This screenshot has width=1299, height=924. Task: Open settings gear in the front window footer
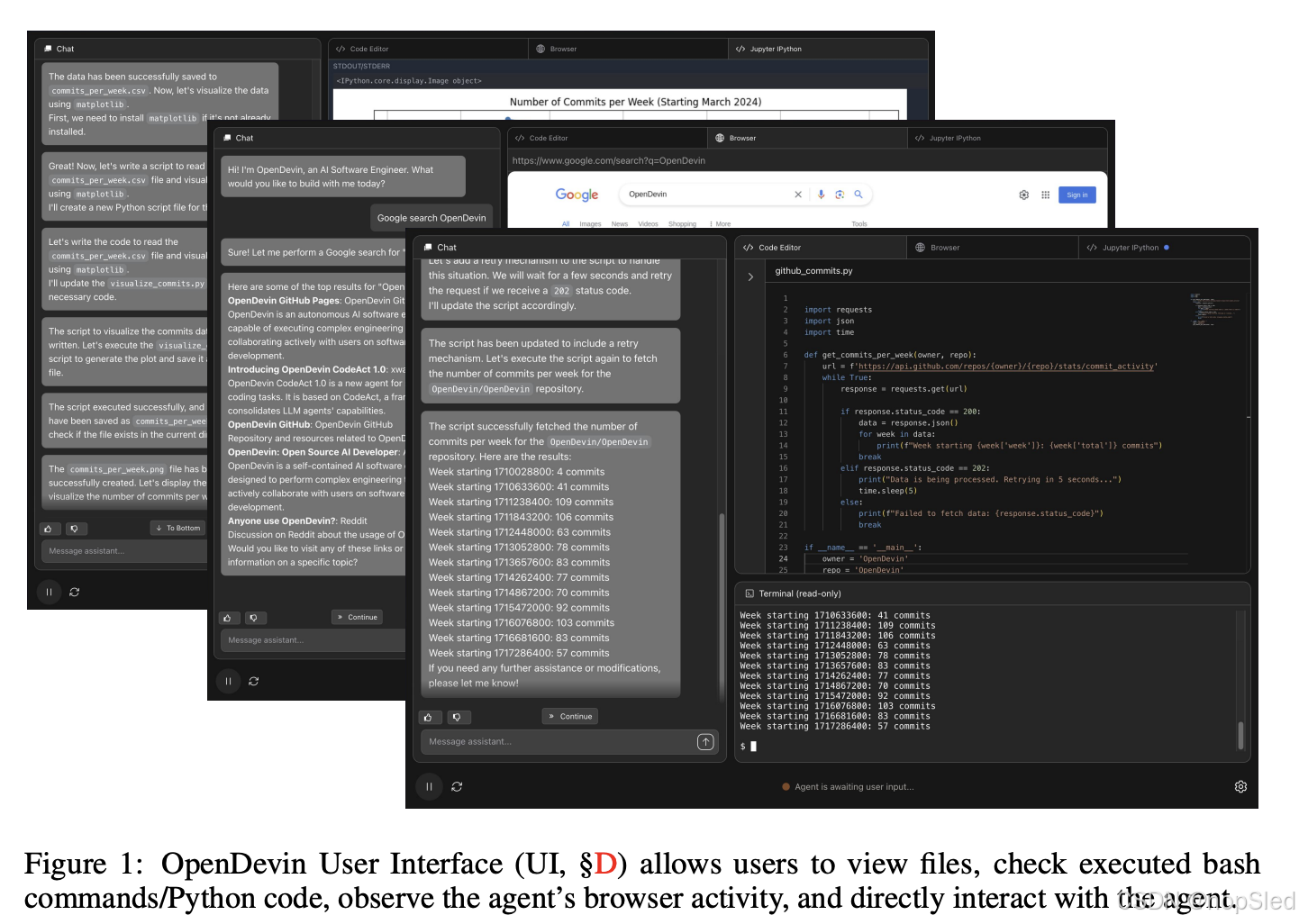[x=1240, y=786]
